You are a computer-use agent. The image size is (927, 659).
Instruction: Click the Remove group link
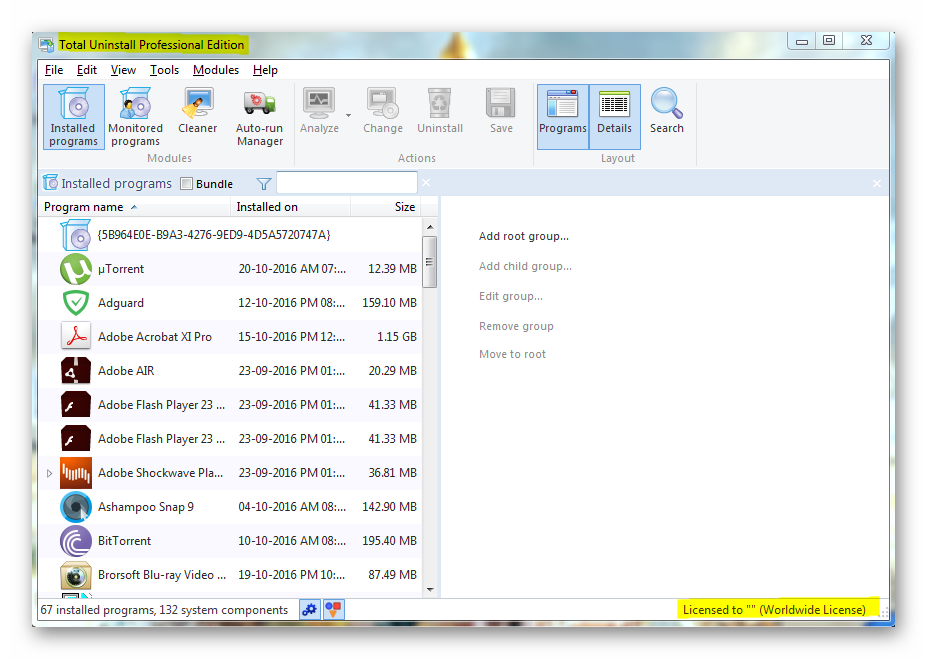coord(516,326)
